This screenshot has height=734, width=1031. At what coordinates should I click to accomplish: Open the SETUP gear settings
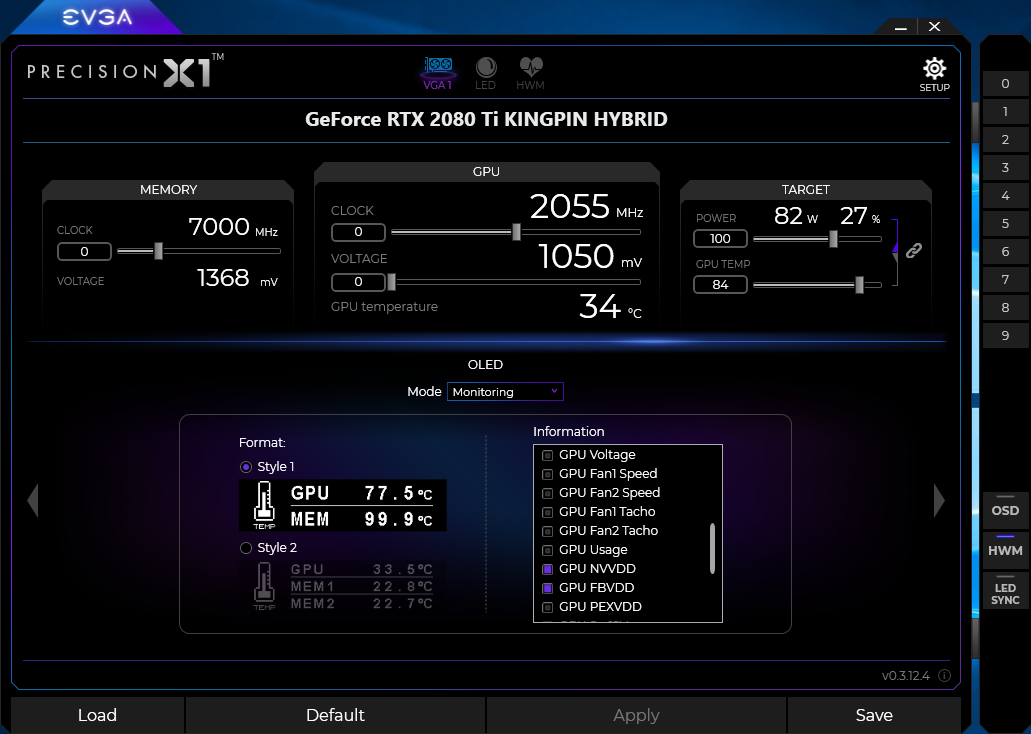[x=934, y=75]
